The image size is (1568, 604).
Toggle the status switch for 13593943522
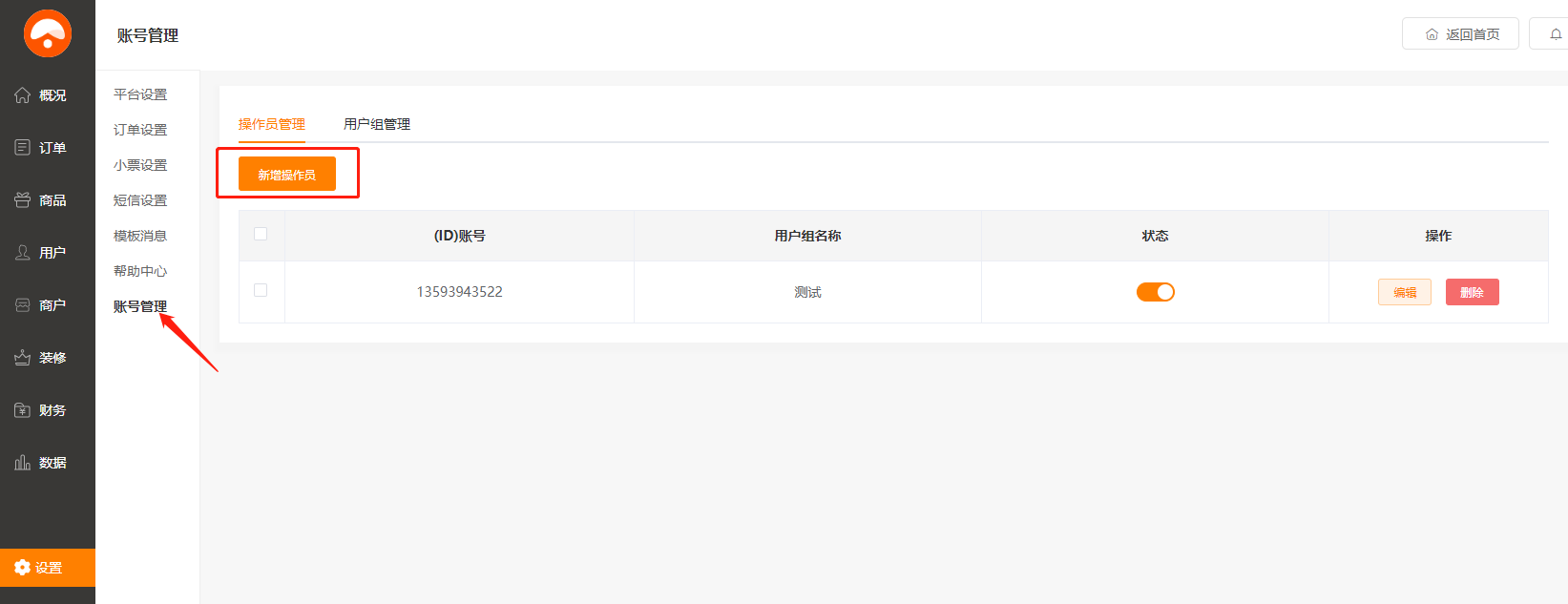click(1155, 292)
